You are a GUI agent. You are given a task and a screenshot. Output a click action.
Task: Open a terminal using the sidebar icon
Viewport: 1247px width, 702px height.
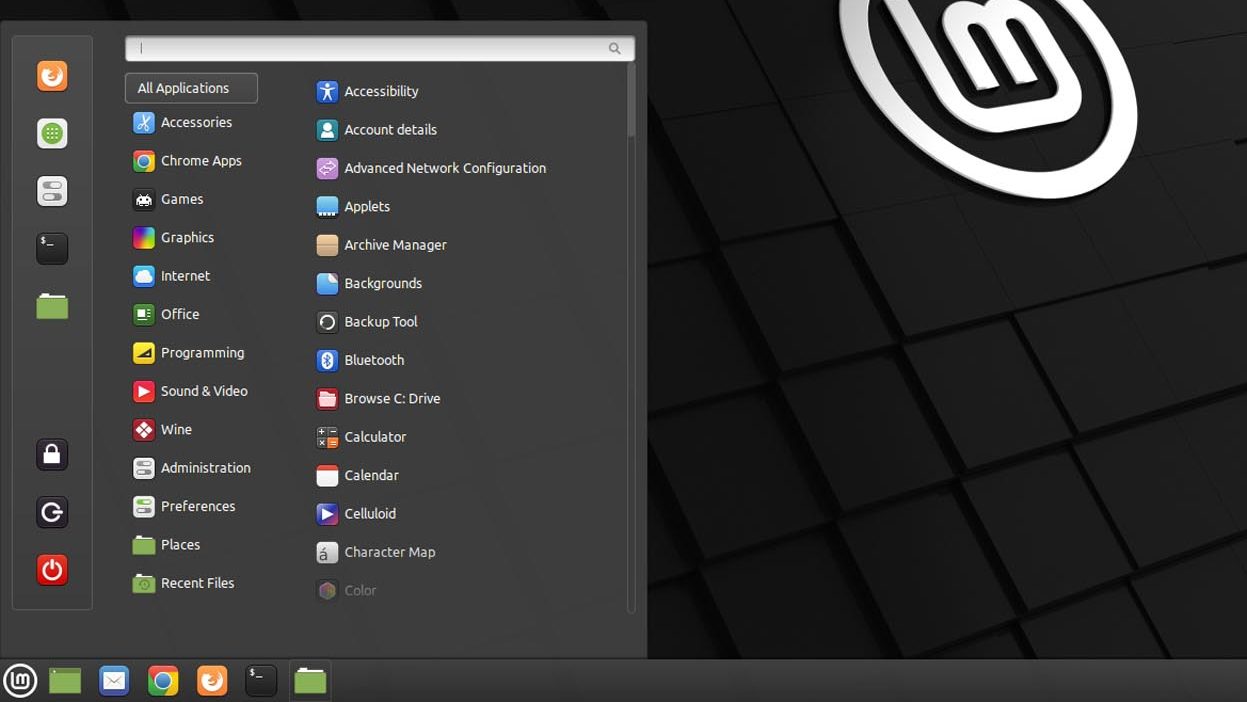click(x=51, y=248)
